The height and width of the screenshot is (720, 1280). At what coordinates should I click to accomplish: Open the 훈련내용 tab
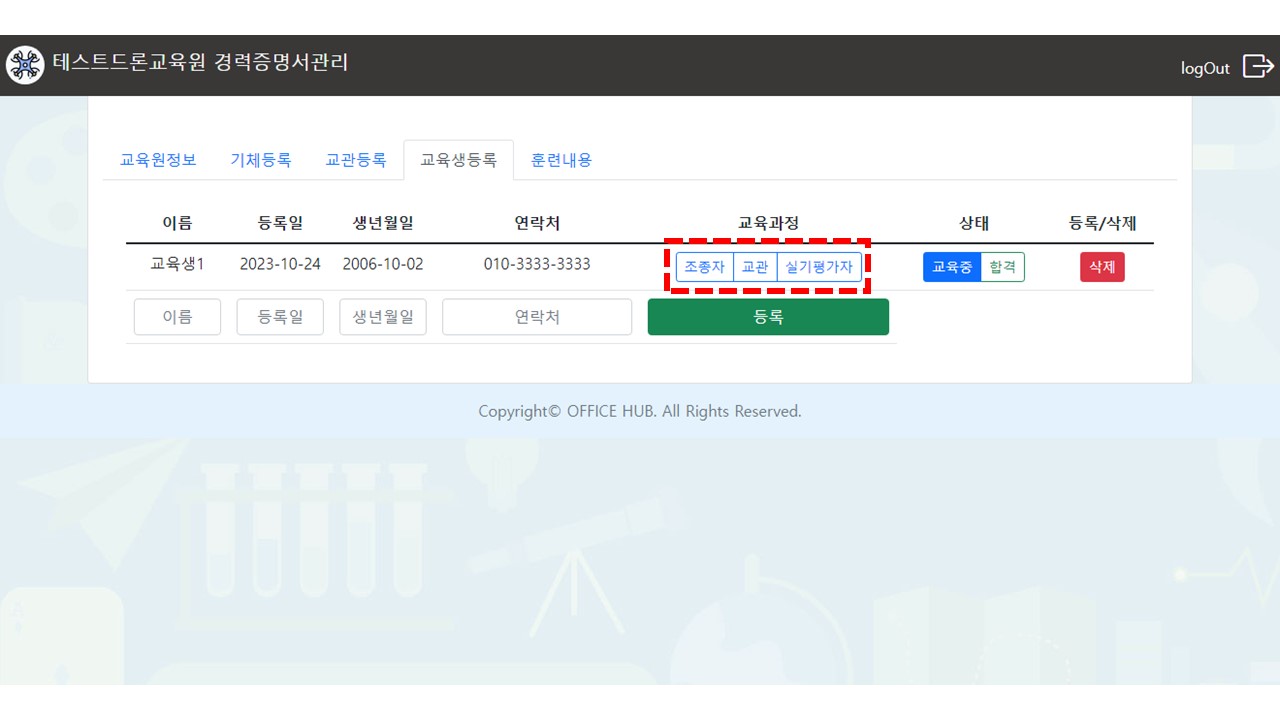click(x=561, y=160)
